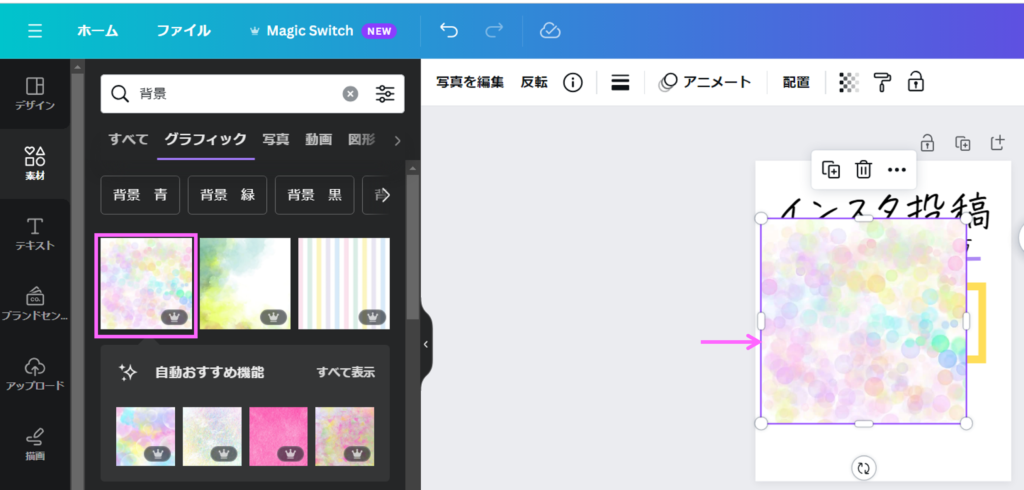1024x490 pixels.
Task: Click the copy style paint roller icon
Action: tap(882, 82)
